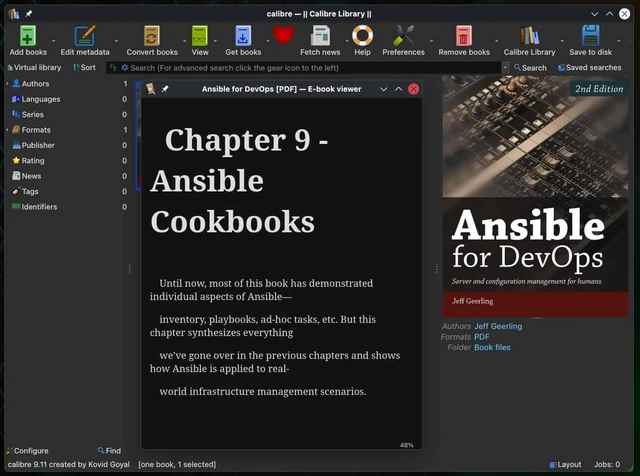Click the calibre app icon in title bar
This screenshot has height=476, width=640.
tap(14, 13)
